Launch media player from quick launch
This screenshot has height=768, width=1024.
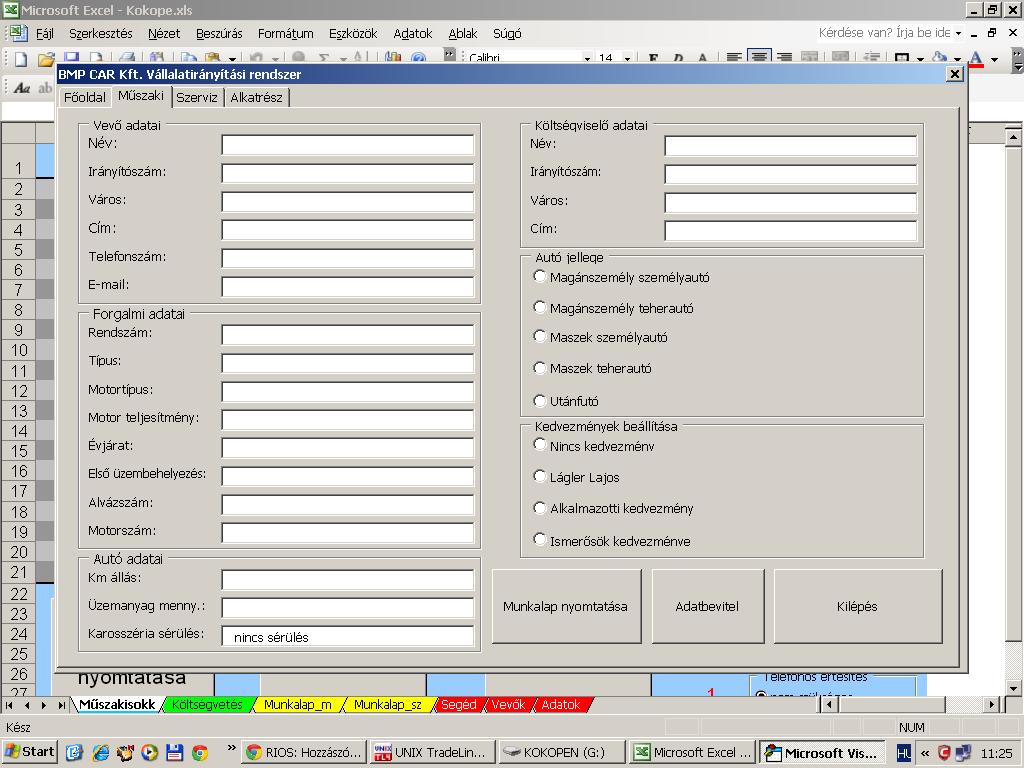point(150,752)
